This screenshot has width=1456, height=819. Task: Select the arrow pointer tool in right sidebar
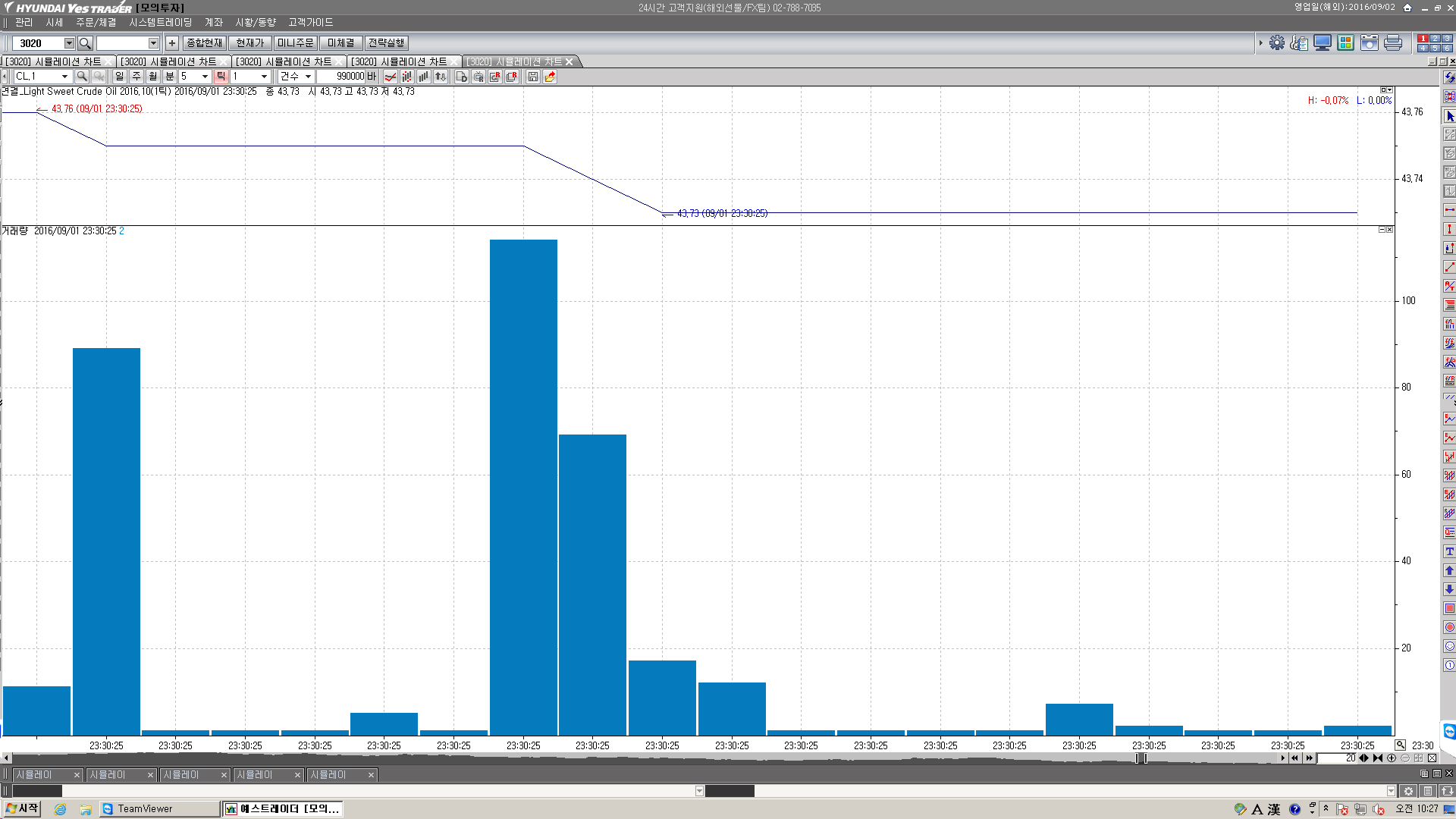[x=1449, y=116]
